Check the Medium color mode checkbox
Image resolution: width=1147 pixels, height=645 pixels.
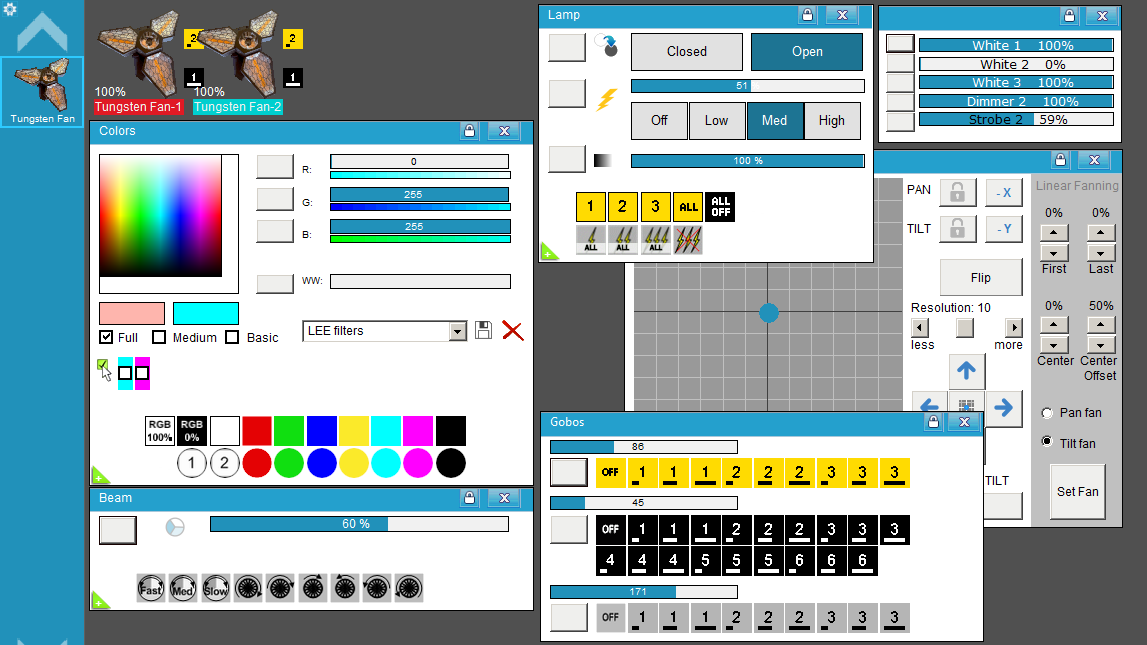click(159, 337)
